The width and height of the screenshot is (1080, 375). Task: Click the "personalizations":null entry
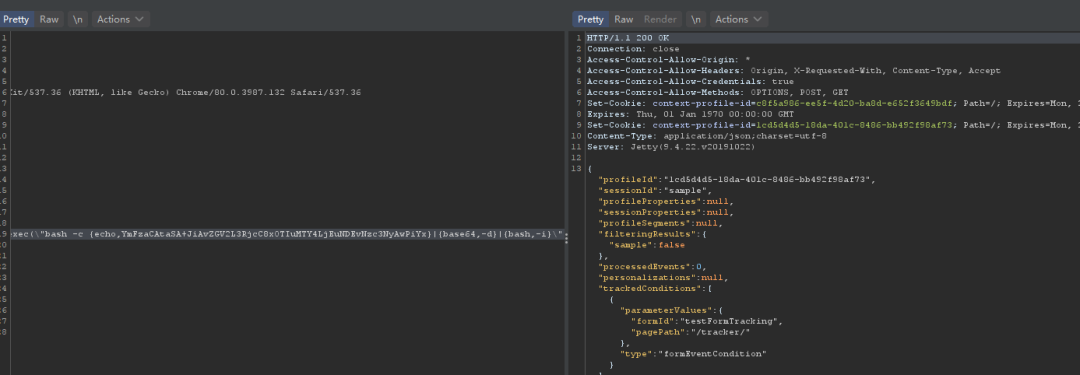click(663, 278)
